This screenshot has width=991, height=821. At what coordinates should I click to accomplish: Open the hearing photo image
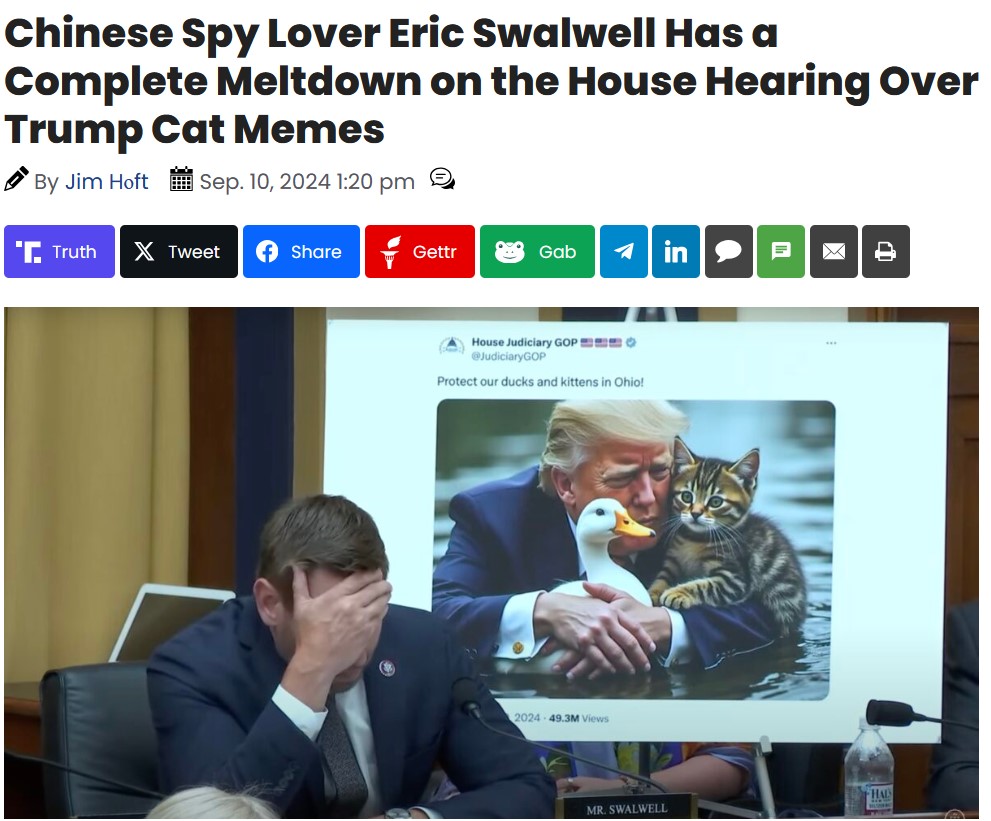[491, 563]
